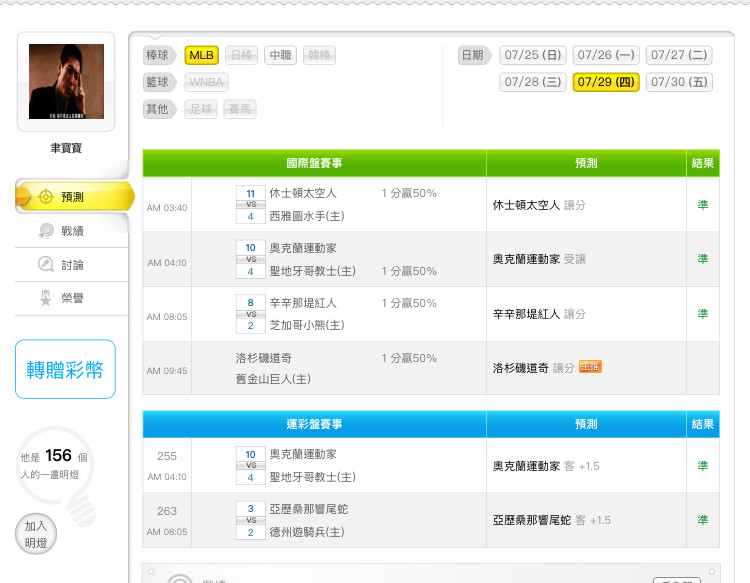
Task: Click the 主推 orange badge on 洛杉磯道奇 row
Action: tap(590, 367)
